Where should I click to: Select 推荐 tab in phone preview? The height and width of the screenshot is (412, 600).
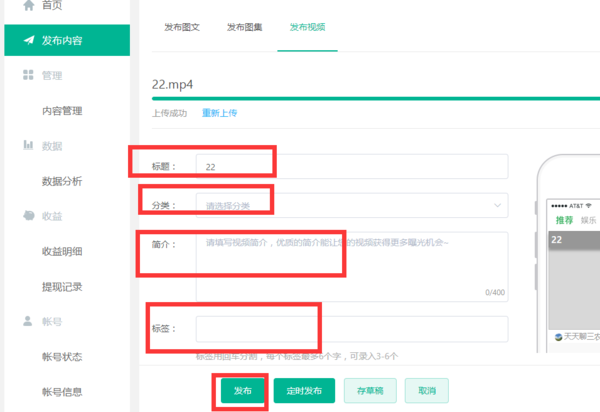tap(564, 220)
